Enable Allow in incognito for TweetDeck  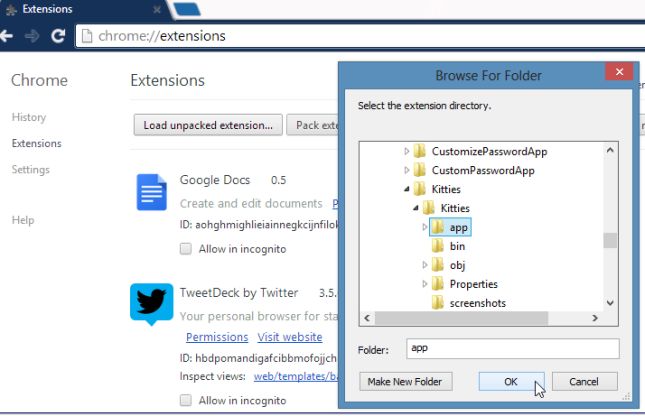tap(186, 400)
